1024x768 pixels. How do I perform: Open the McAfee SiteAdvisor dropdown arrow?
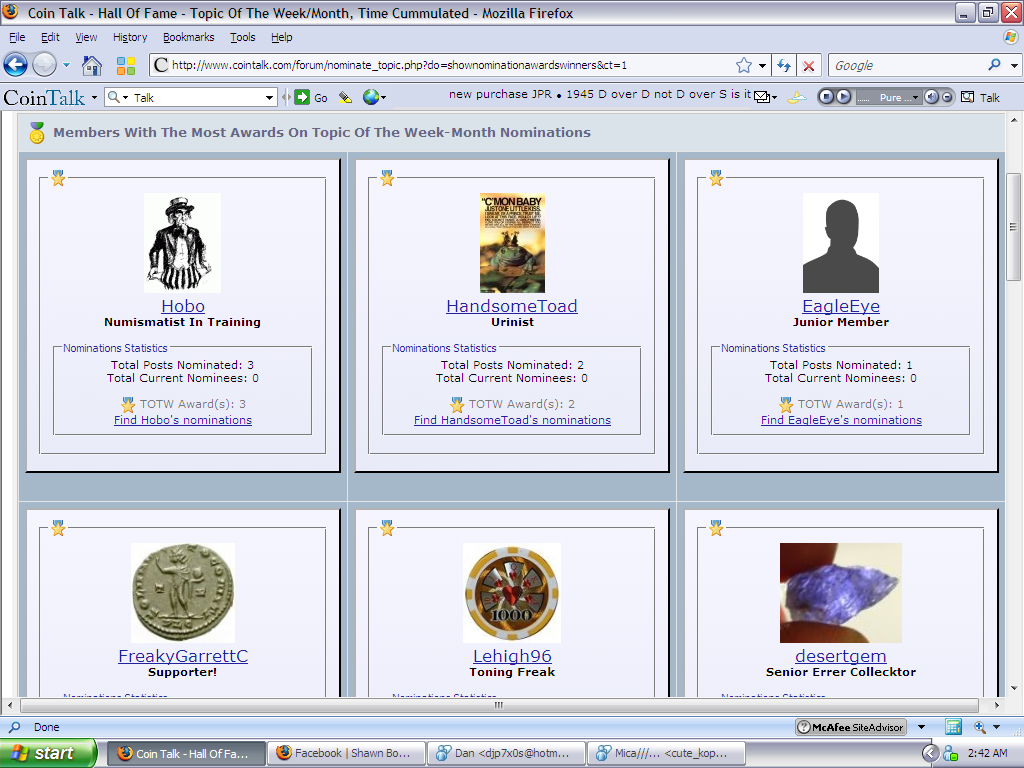[921, 727]
